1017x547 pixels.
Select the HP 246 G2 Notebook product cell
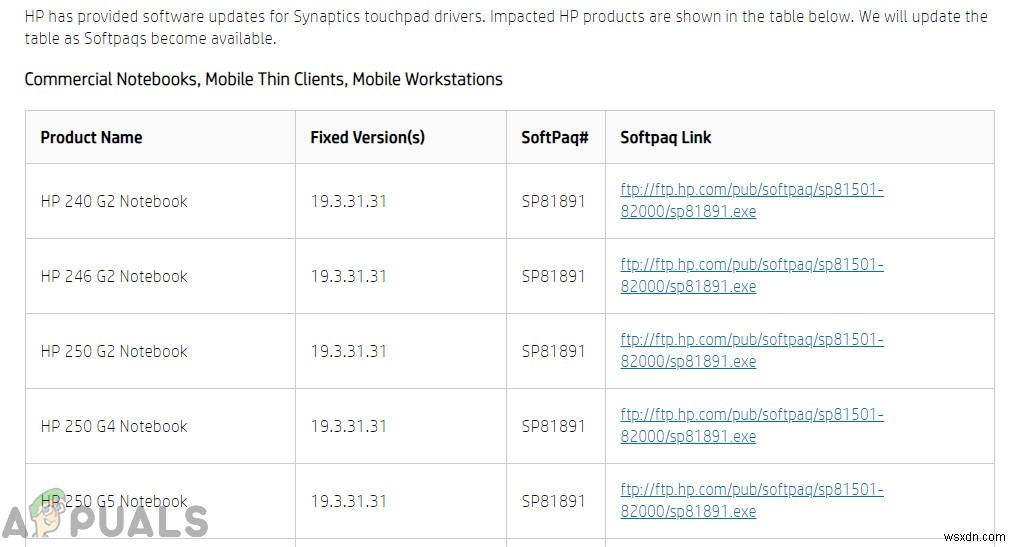pyautogui.click(x=114, y=276)
